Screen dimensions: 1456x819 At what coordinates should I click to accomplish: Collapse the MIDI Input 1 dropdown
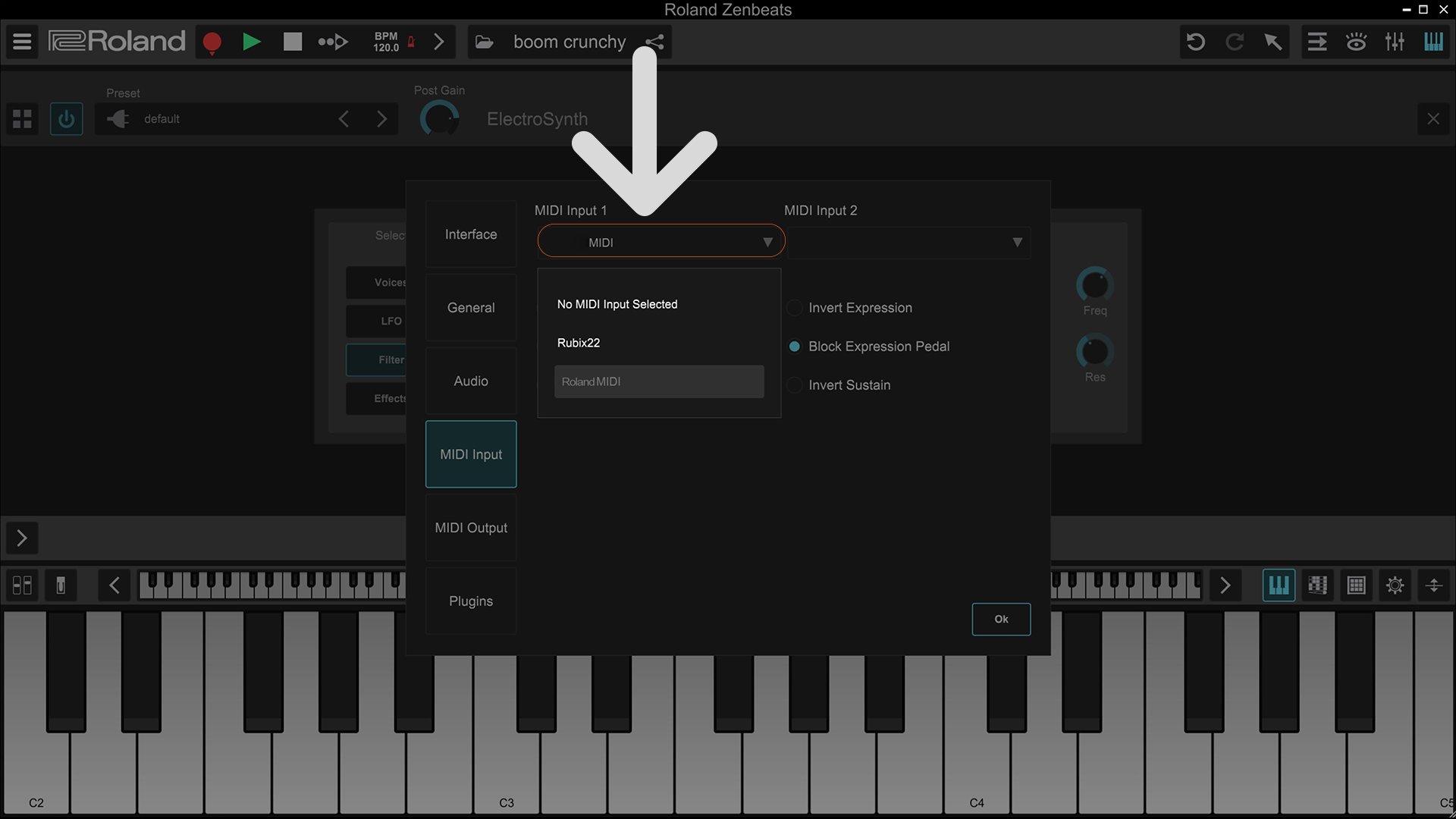661,242
